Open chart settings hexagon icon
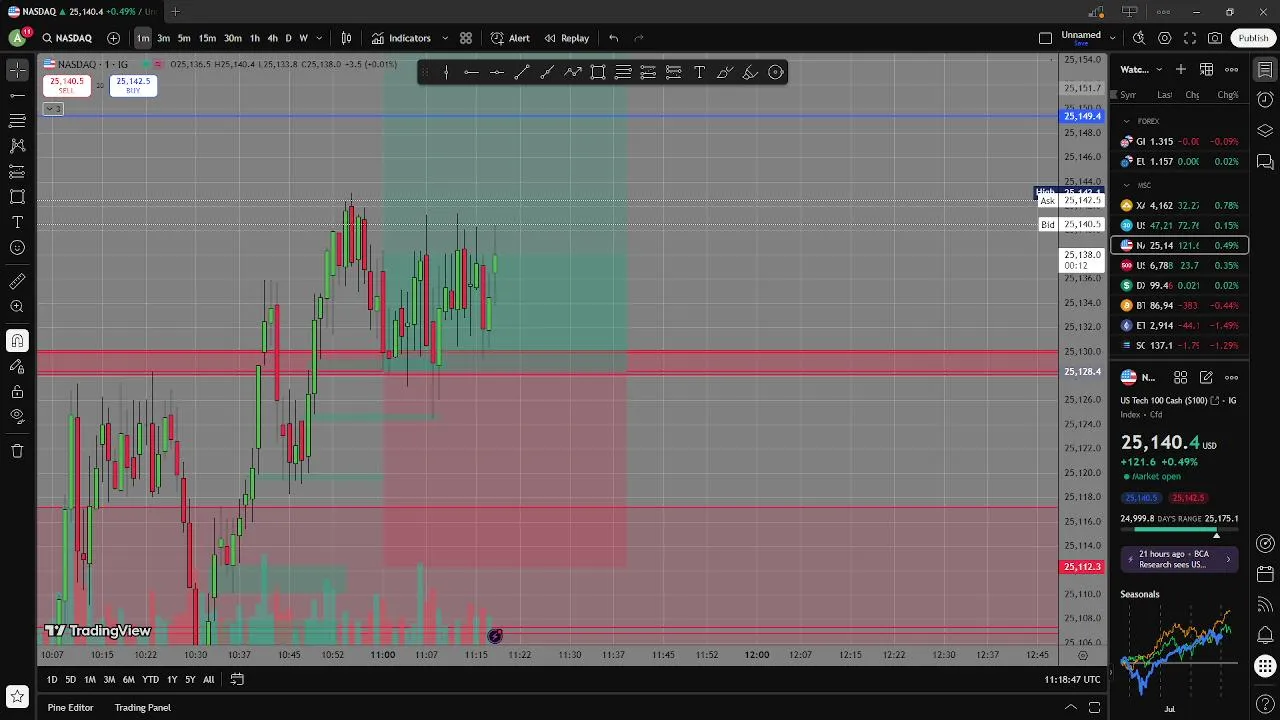 point(1165,38)
